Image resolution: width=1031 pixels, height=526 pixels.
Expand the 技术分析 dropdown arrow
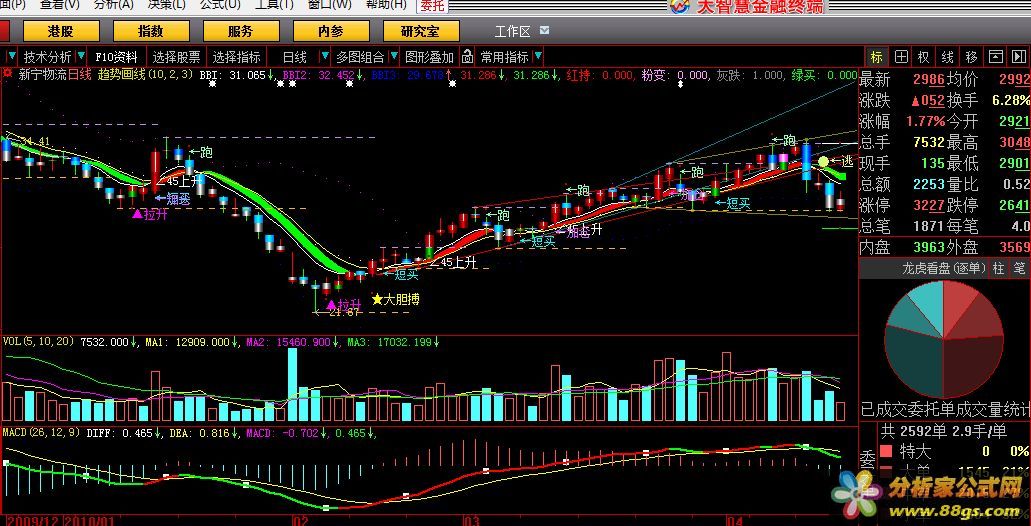[81, 57]
